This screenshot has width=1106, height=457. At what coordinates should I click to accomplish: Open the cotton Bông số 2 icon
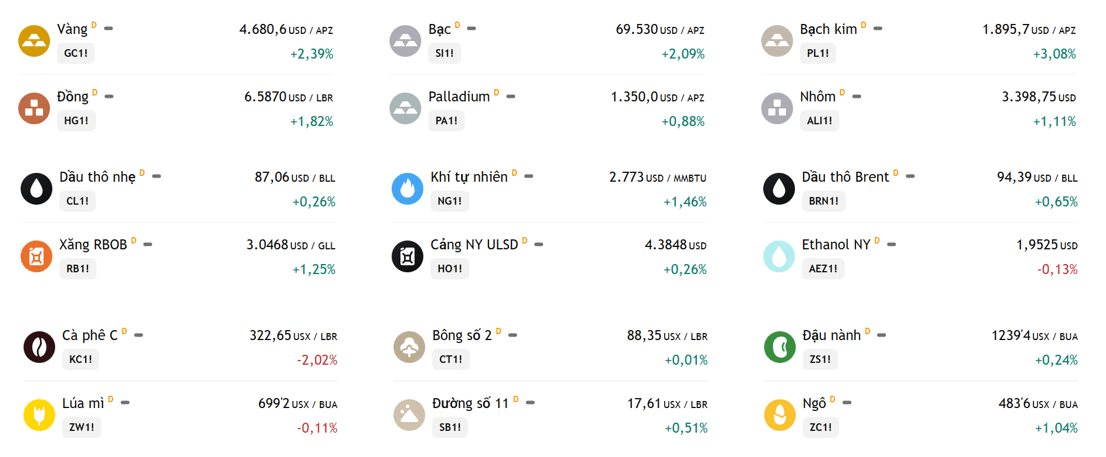click(410, 347)
